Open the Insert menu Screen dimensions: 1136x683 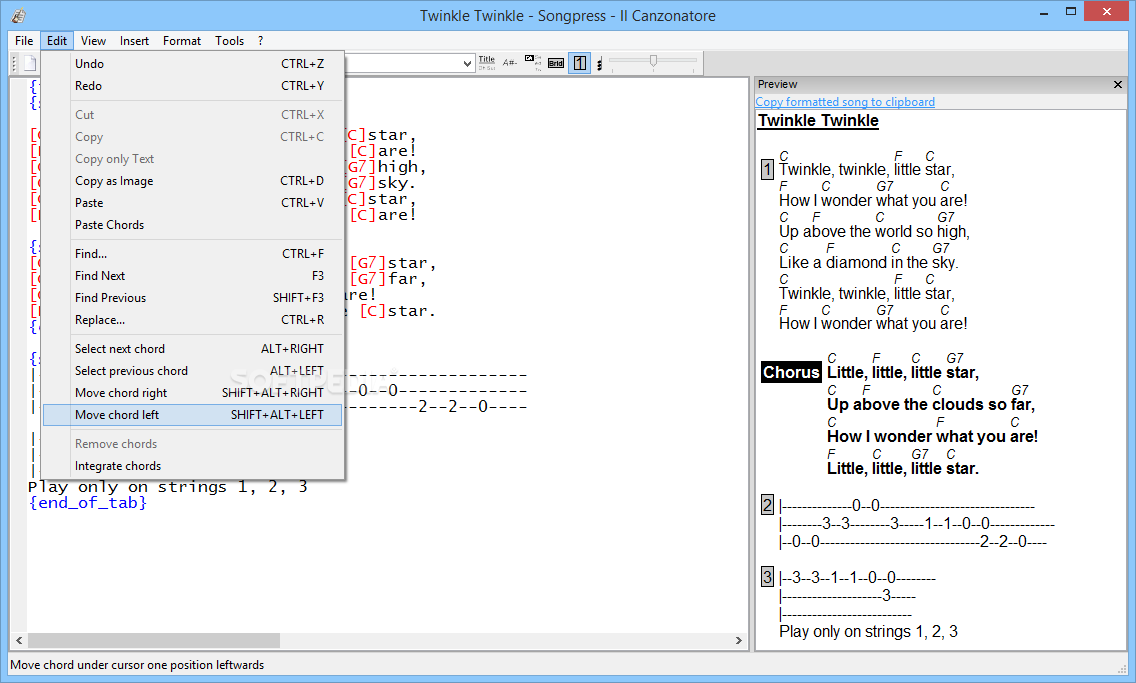coord(134,41)
